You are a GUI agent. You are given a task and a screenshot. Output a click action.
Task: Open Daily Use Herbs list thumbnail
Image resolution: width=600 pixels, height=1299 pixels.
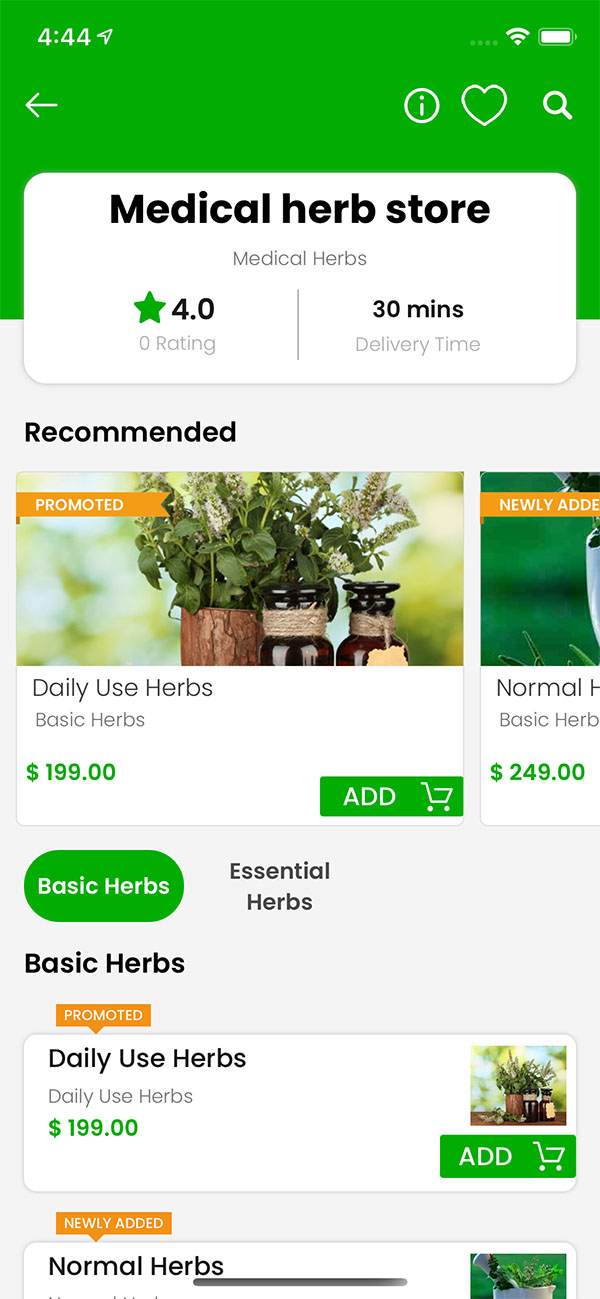pos(518,1086)
